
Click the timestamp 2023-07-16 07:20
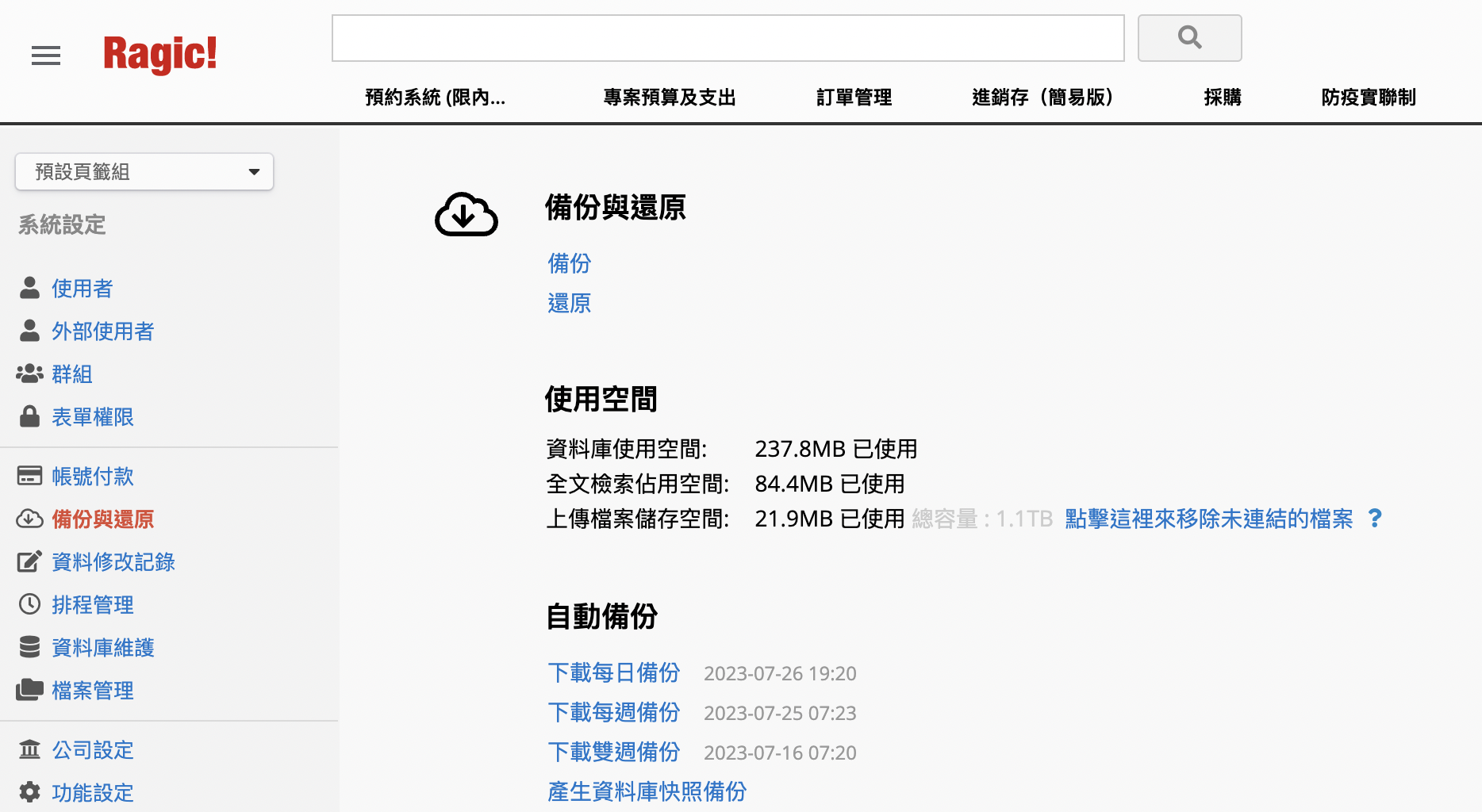[x=780, y=753]
